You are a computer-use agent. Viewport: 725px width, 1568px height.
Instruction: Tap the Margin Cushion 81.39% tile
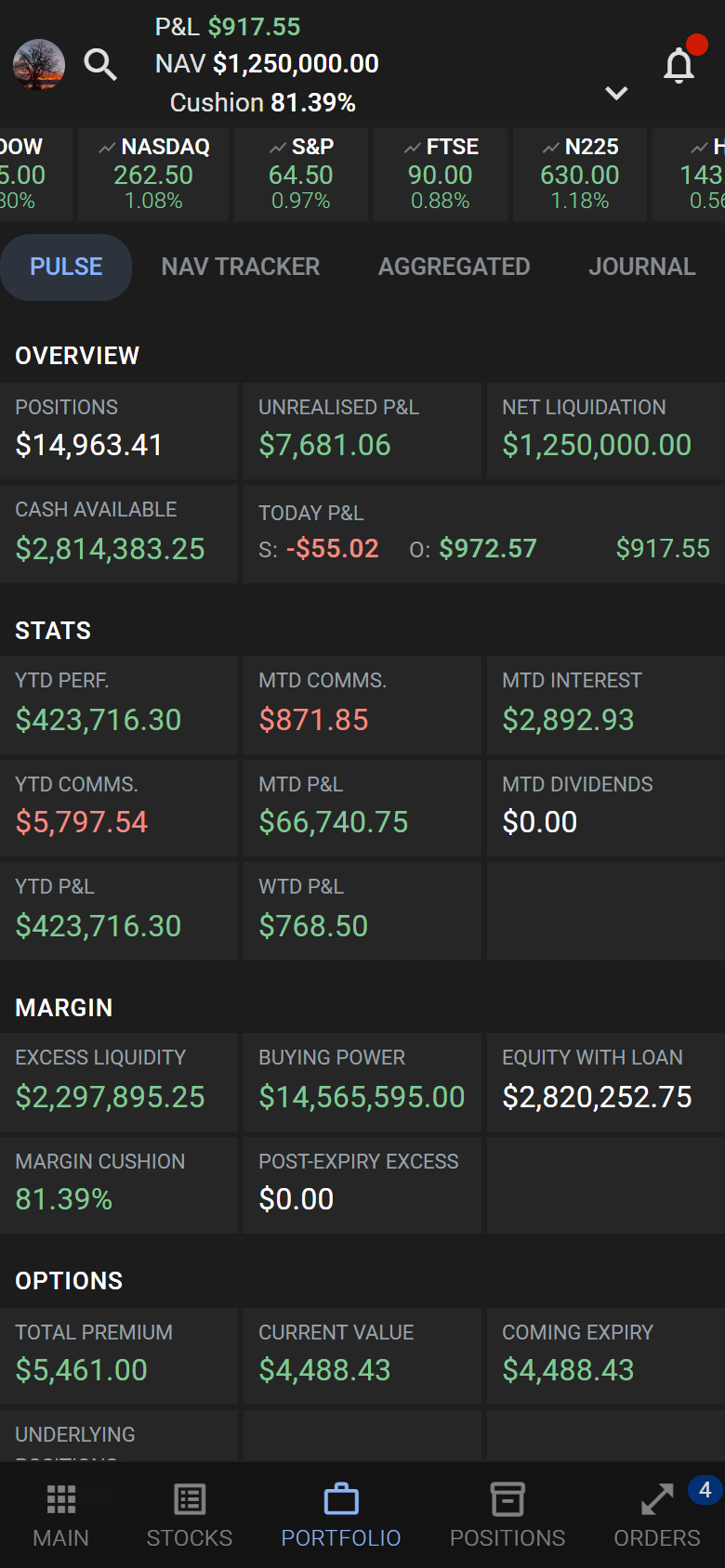(119, 1185)
